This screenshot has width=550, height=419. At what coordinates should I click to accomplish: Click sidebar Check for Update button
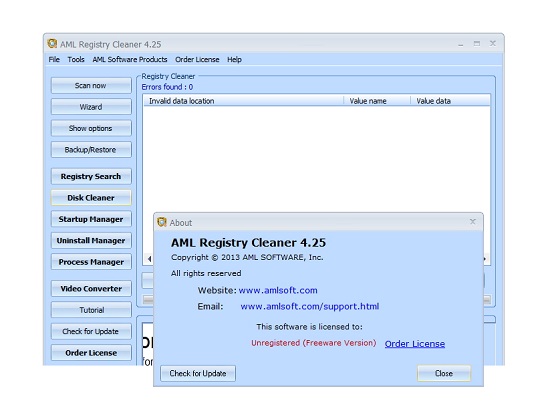coord(91,331)
